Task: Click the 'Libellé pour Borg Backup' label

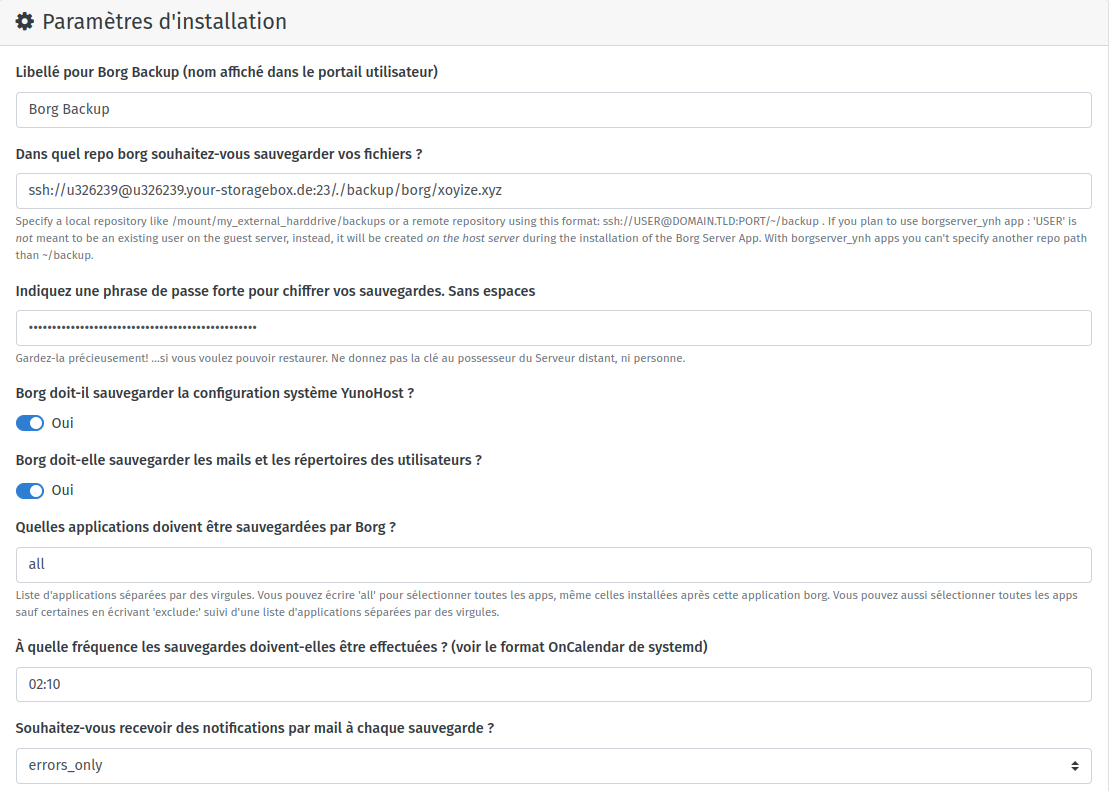Action: [227, 72]
